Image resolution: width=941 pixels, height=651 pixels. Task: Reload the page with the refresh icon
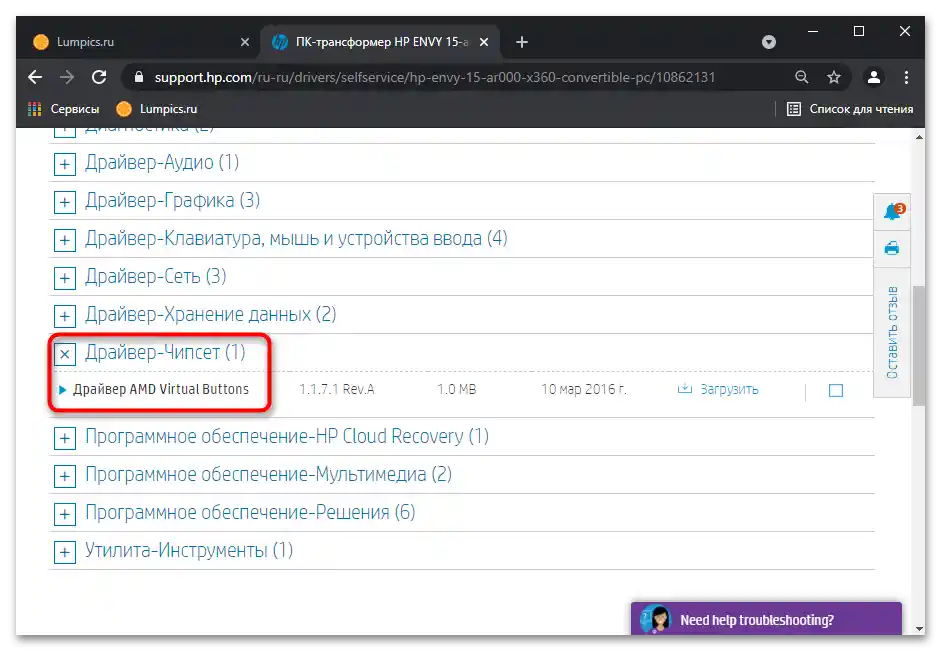pos(99,77)
